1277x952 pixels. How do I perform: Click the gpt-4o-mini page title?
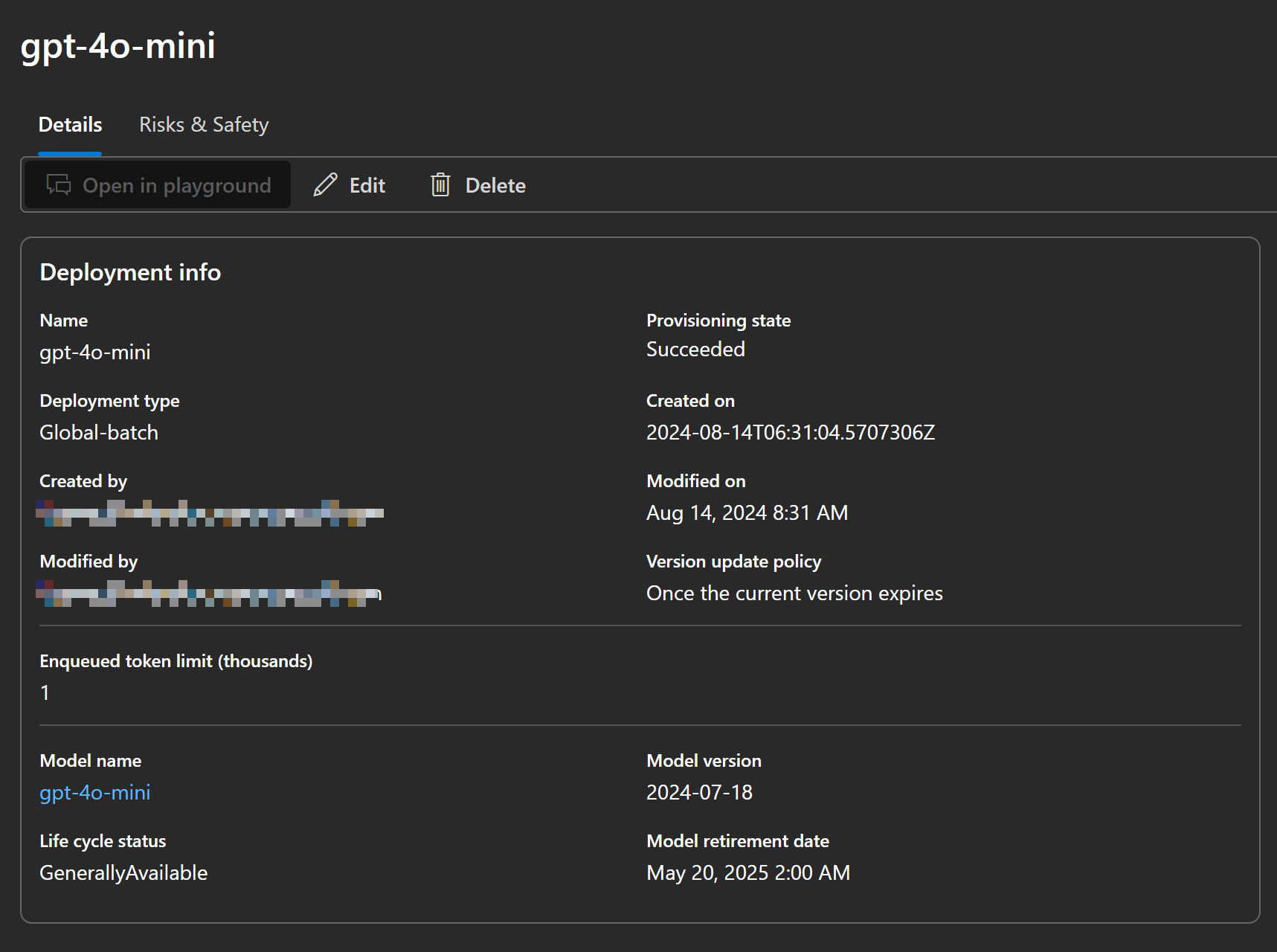click(118, 46)
